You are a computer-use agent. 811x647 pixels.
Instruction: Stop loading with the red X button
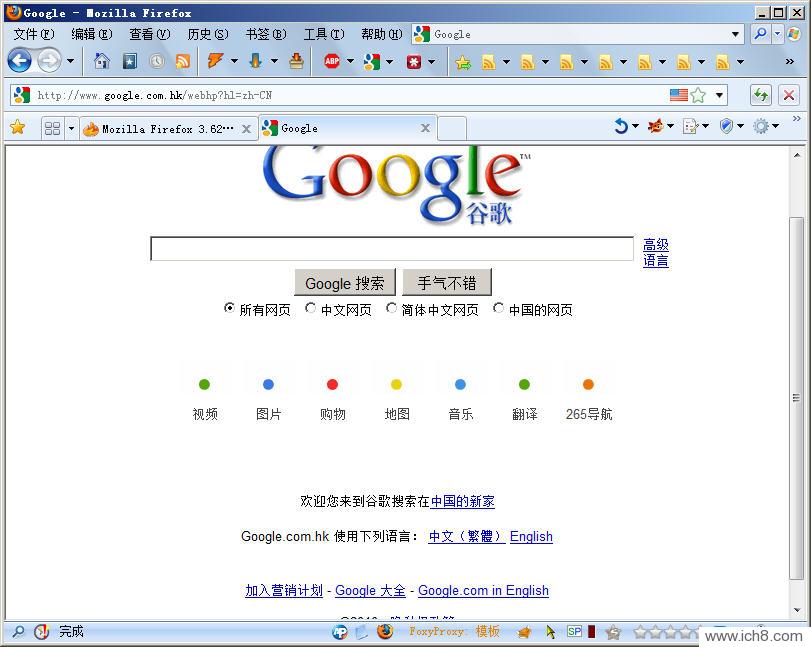point(789,95)
